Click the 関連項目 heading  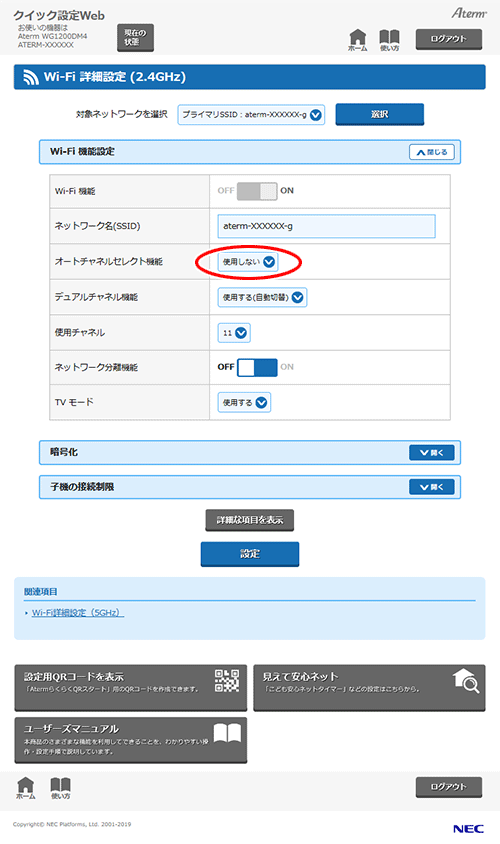tap(40, 592)
